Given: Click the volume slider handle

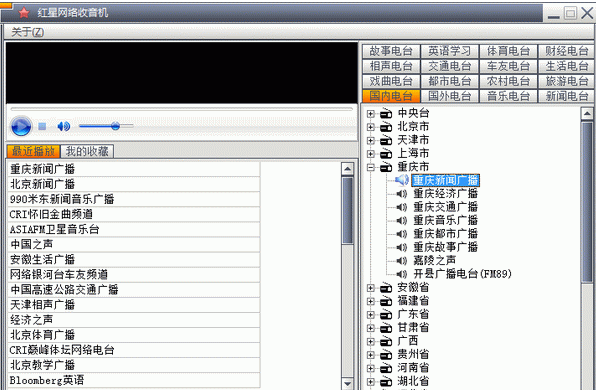Looking at the screenshot, I should coord(116,126).
